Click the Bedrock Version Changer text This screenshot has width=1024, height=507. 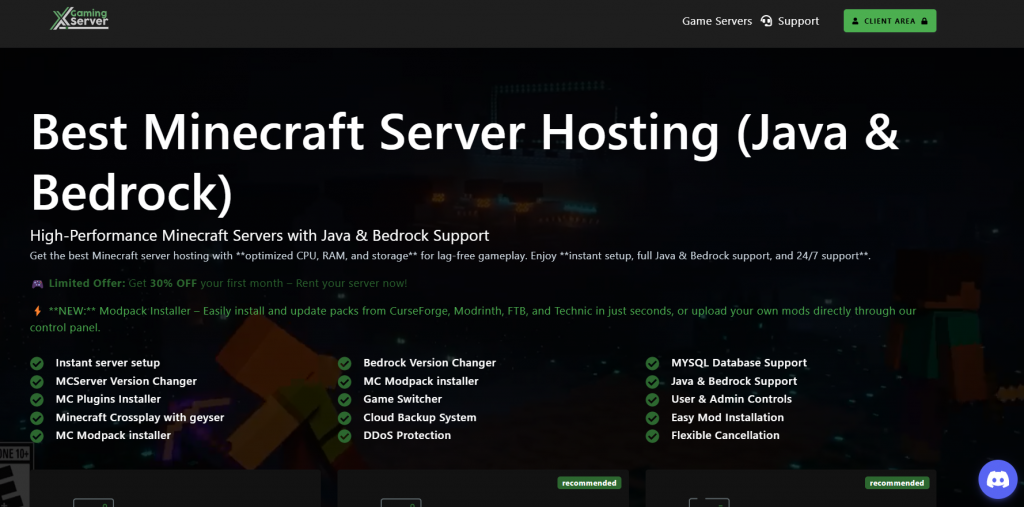point(430,363)
